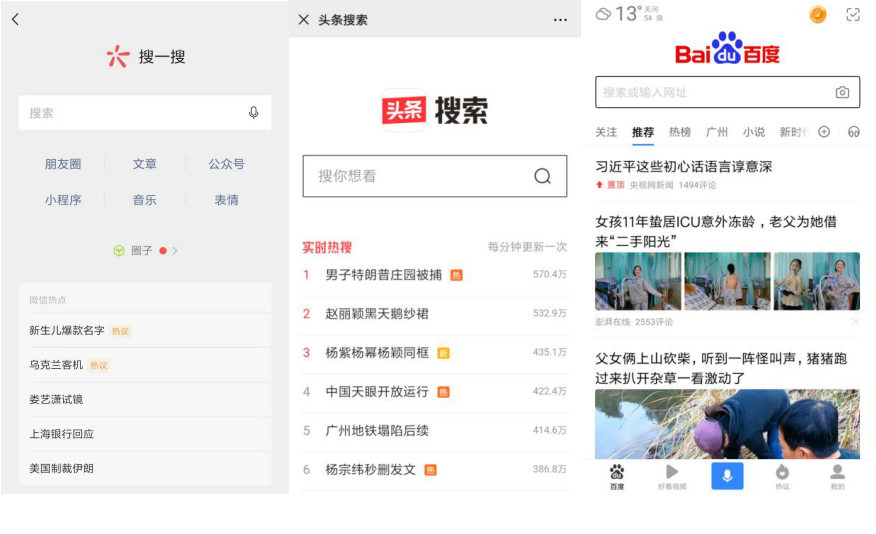Expand 圈子 with the chevron arrow
Screen dimensions: 876x534
[175, 251]
